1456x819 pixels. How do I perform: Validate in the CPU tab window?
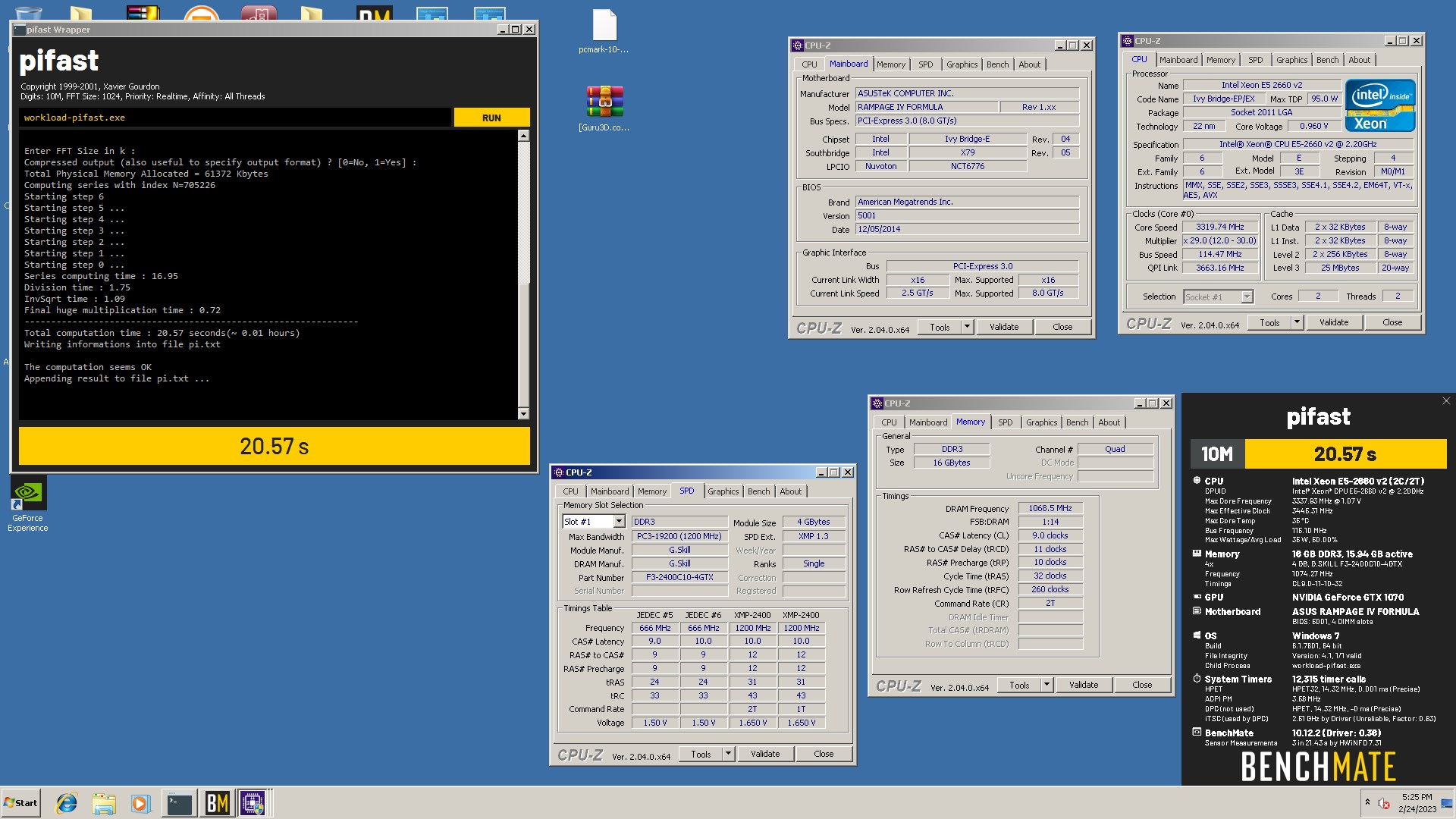[1334, 322]
